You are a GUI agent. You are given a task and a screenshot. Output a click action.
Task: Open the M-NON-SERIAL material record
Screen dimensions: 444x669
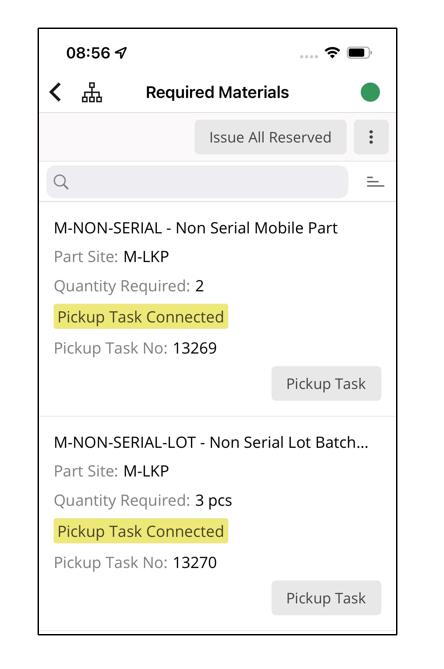195,228
